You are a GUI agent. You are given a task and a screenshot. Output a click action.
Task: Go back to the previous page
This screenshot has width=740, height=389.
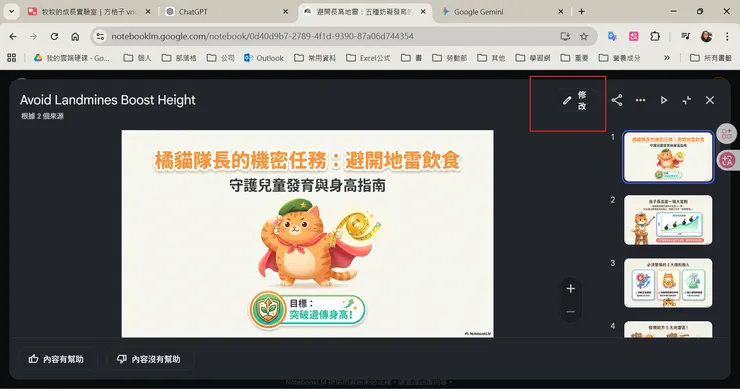tap(13, 36)
